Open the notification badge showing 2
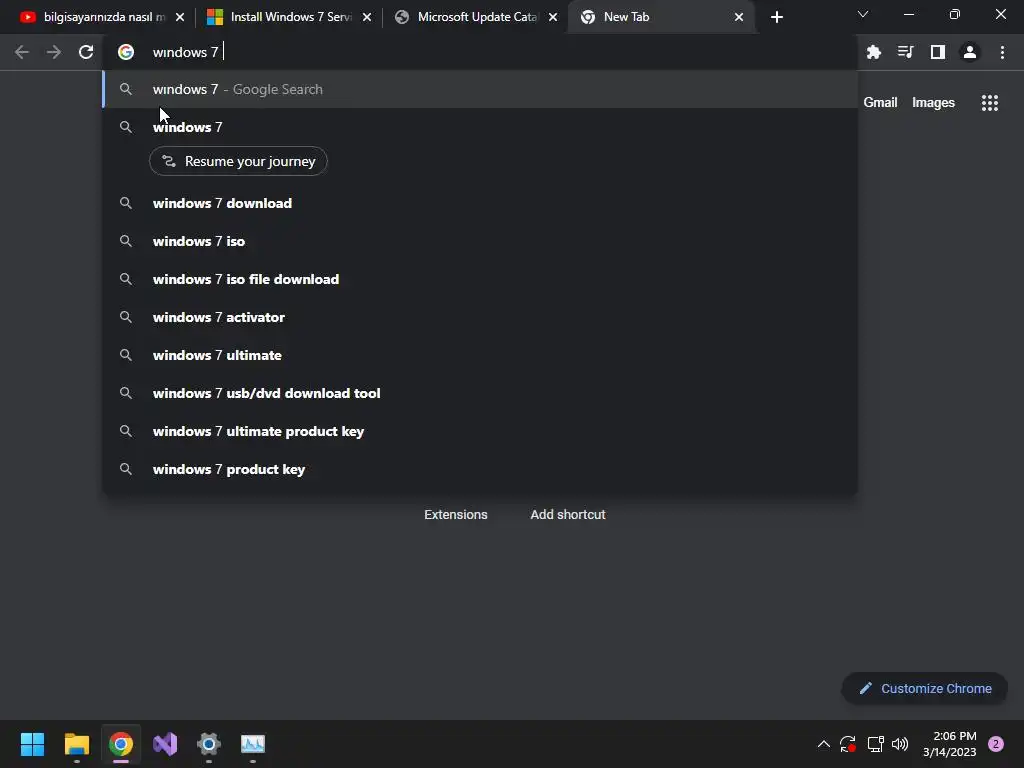 tap(995, 744)
